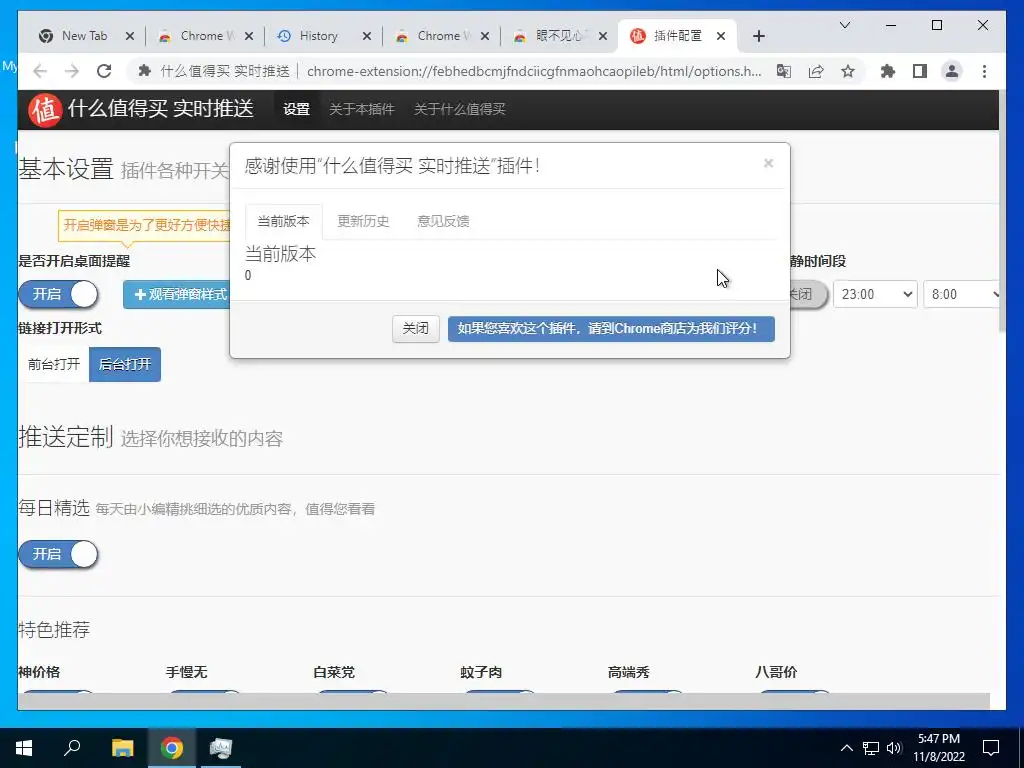1024x768 pixels.
Task: Toggle the browser side panel icon
Action: pyautogui.click(x=920, y=71)
